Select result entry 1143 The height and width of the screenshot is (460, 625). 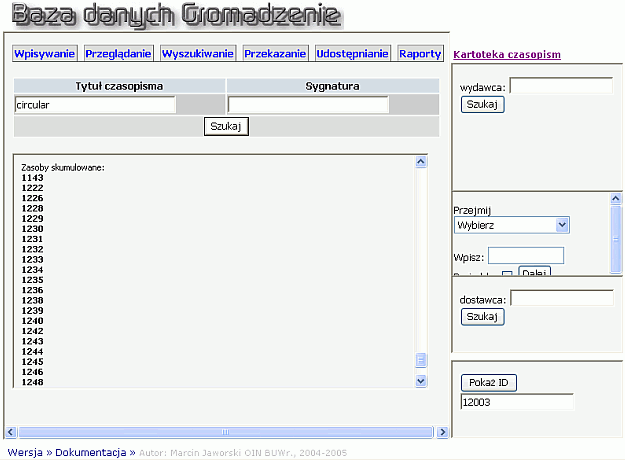[33, 178]
